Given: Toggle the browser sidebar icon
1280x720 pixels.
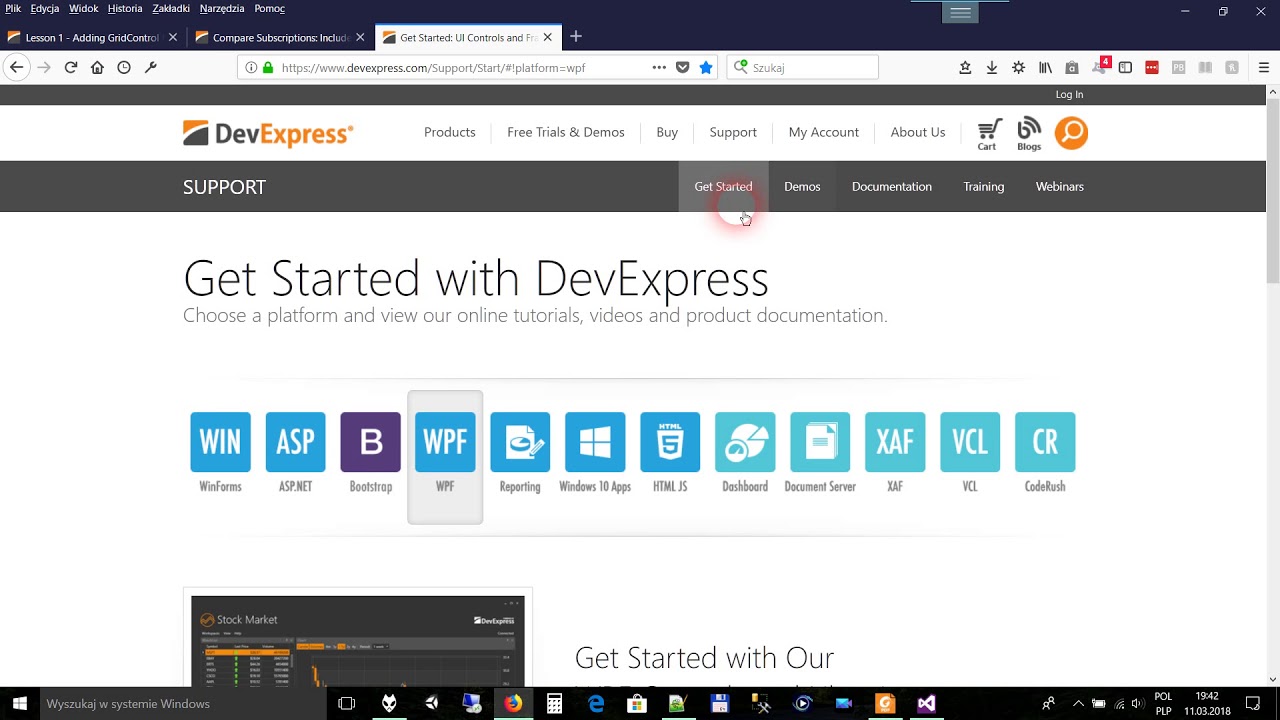Looking at the screenshot, I should coord(1125,68).
